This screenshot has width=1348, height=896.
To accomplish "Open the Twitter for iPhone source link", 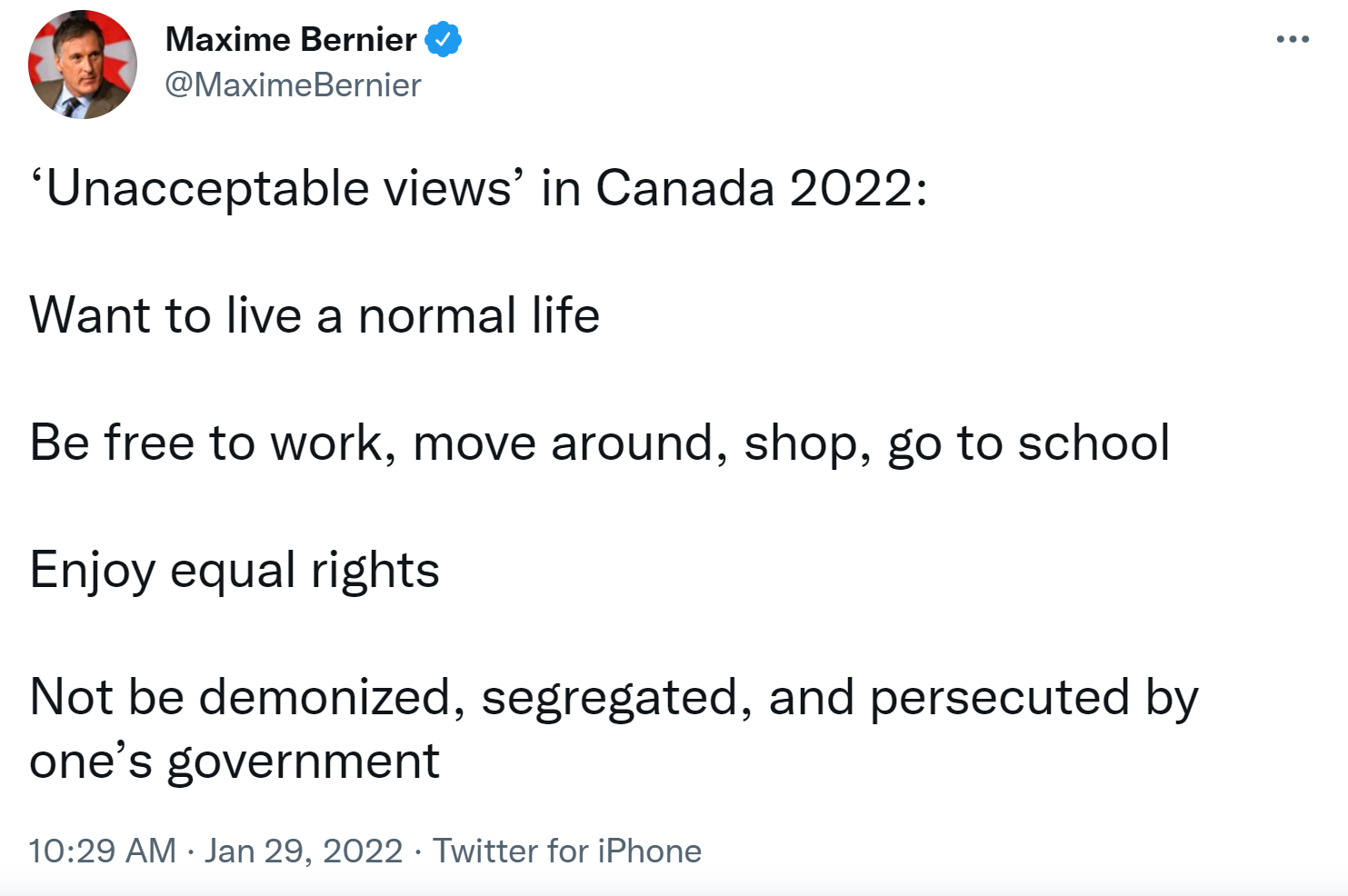I will click(567, 851).
